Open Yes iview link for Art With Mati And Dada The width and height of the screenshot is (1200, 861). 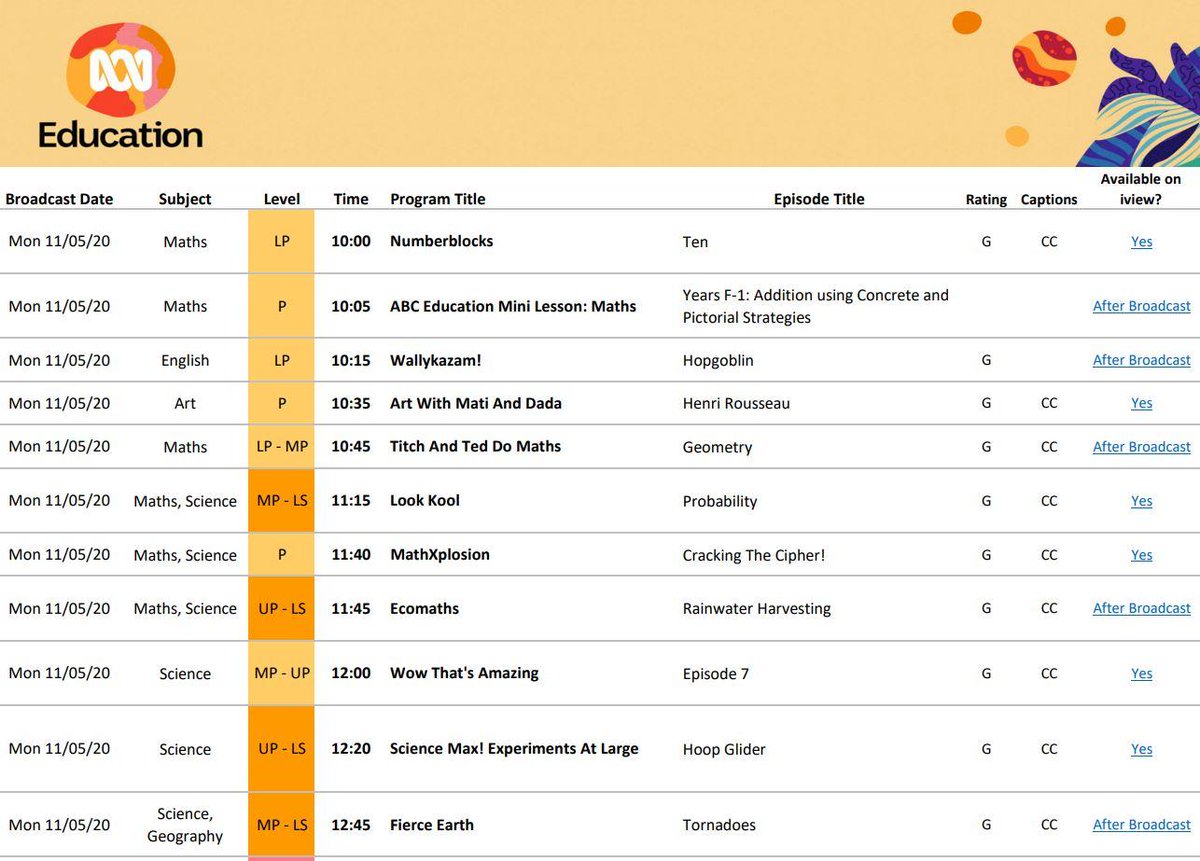click(1141, 403)
